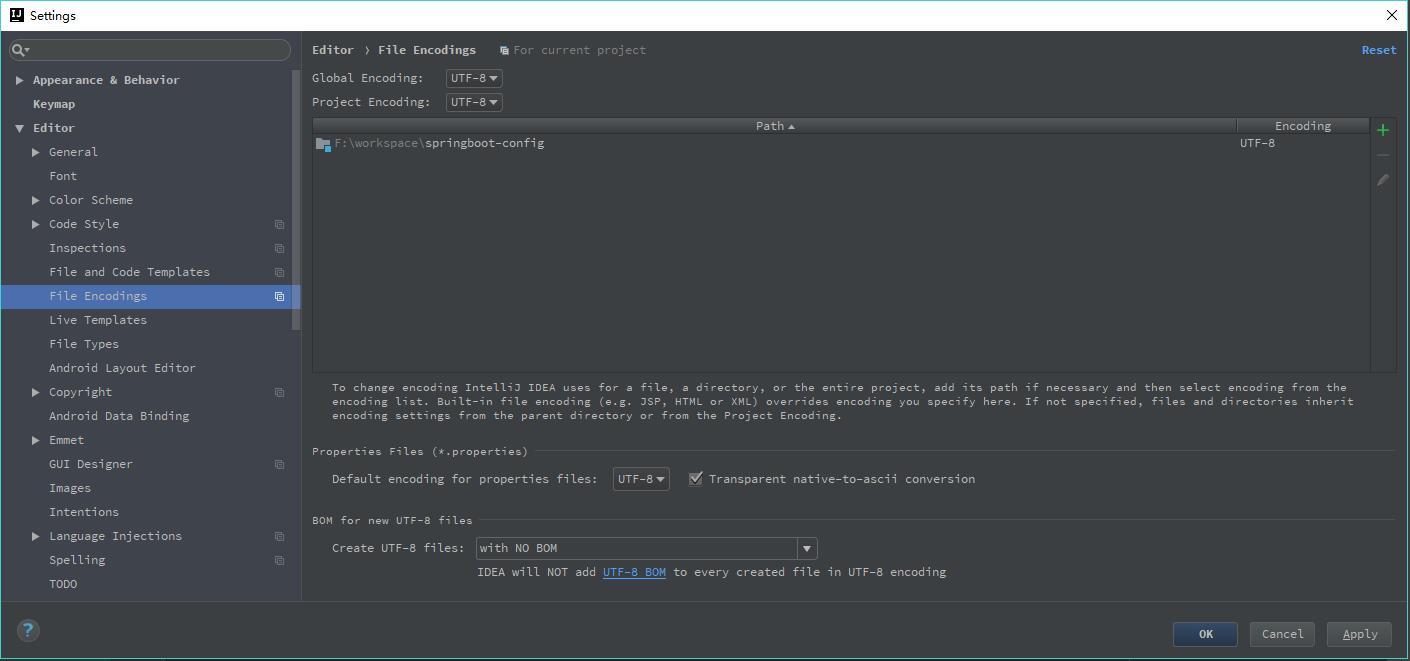
Task: Open the default properties files encoding dropdown
Action: point(641,479)
